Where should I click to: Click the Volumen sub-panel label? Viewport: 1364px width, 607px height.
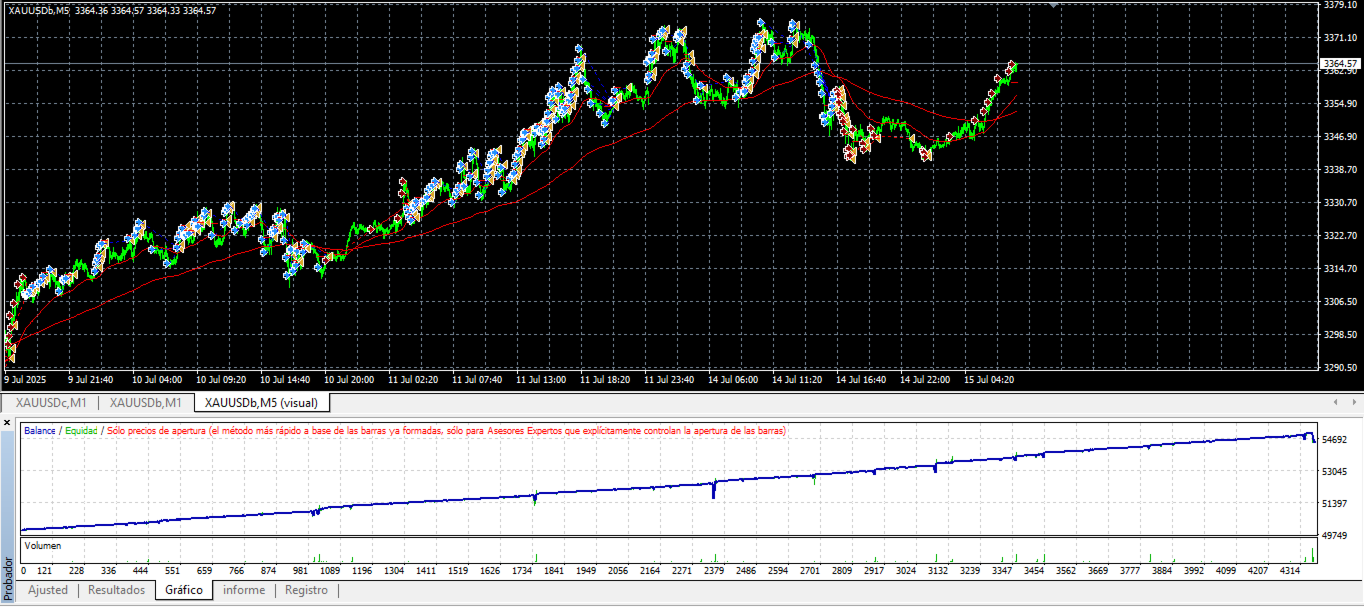coord(43,546)
